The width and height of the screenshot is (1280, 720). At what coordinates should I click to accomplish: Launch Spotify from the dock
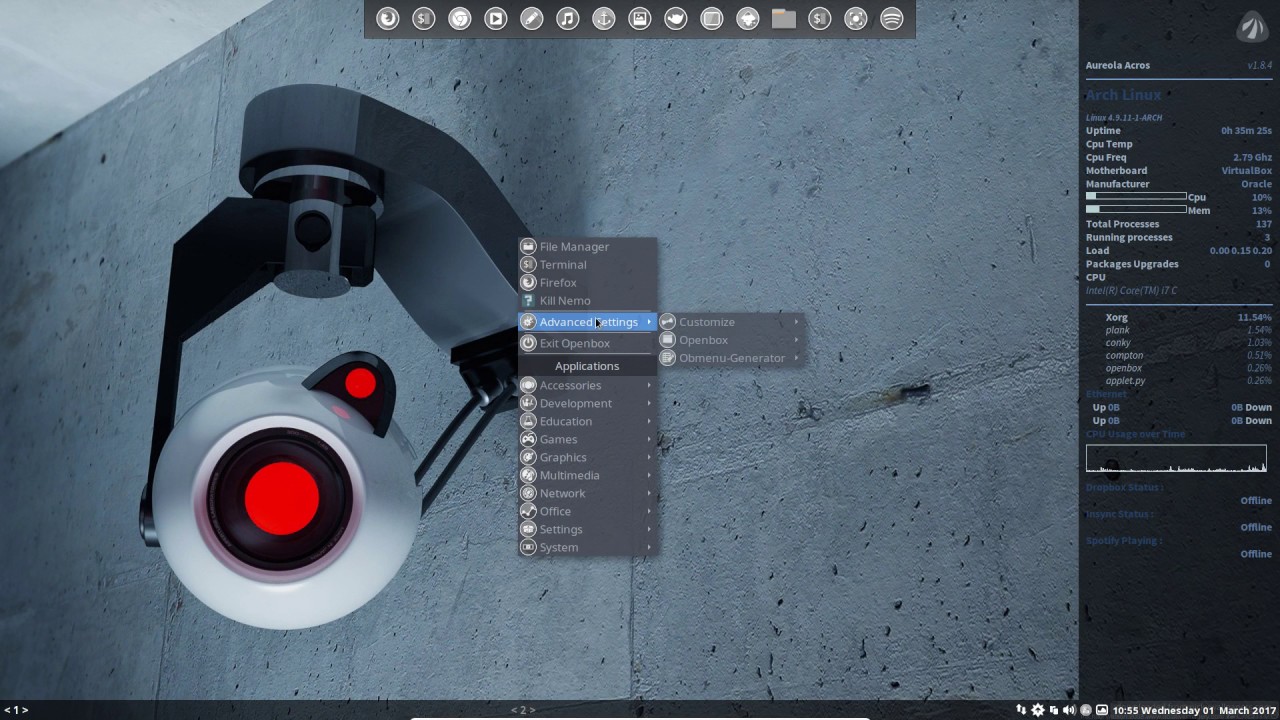[891, 18]
